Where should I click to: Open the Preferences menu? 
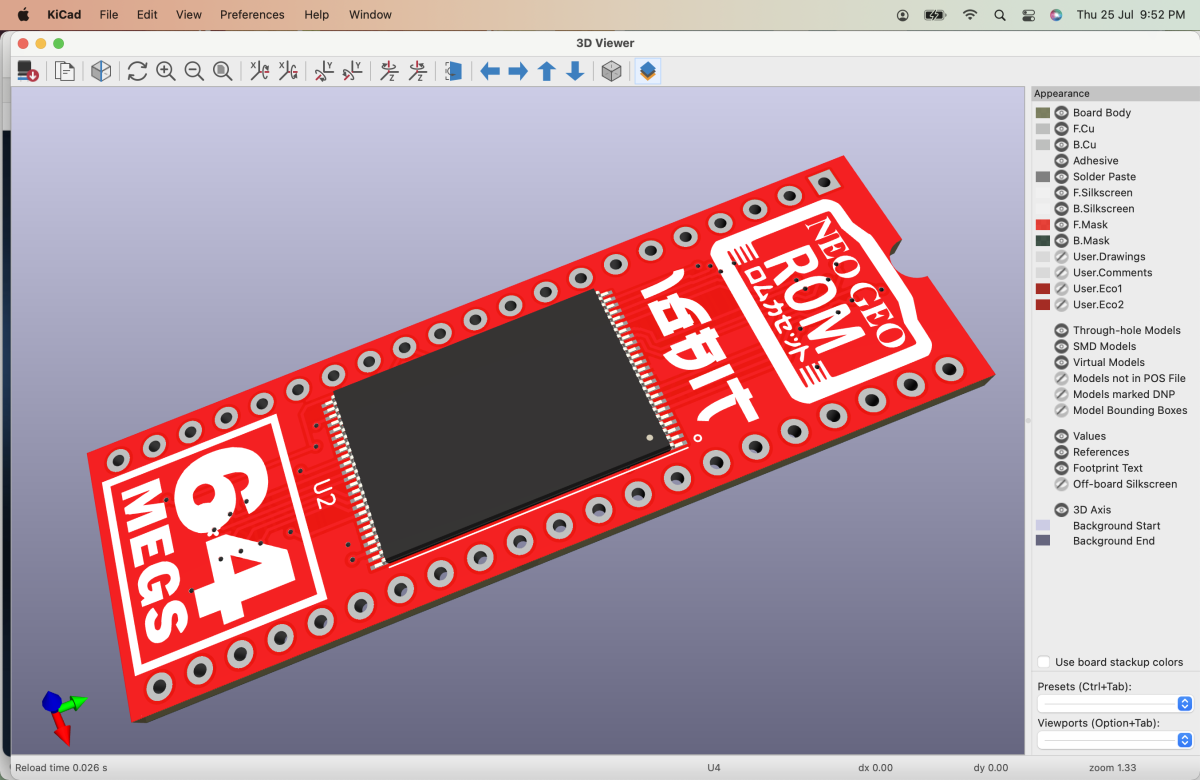[x=252, y=15]
